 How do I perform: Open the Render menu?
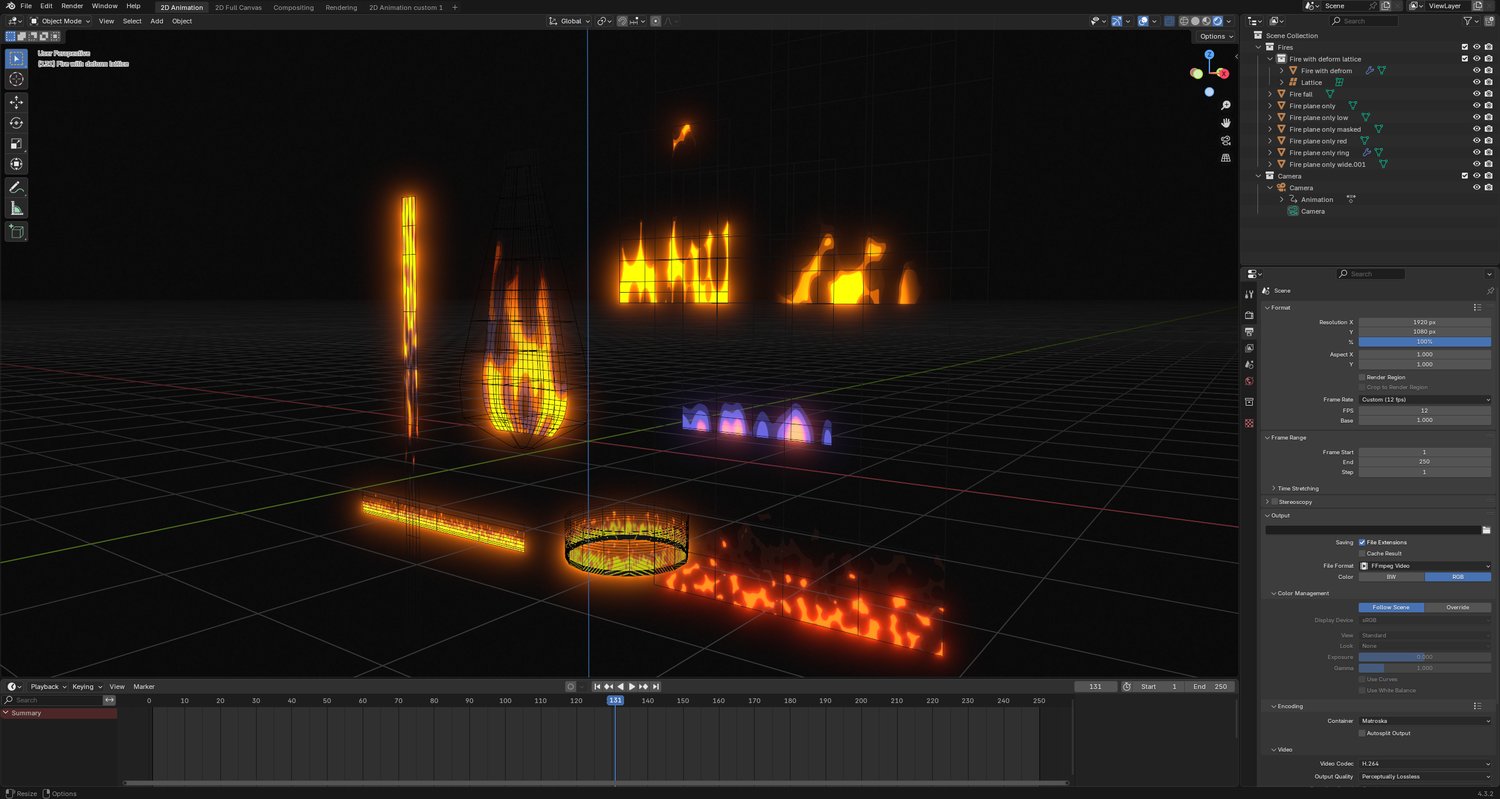(72, 6)
